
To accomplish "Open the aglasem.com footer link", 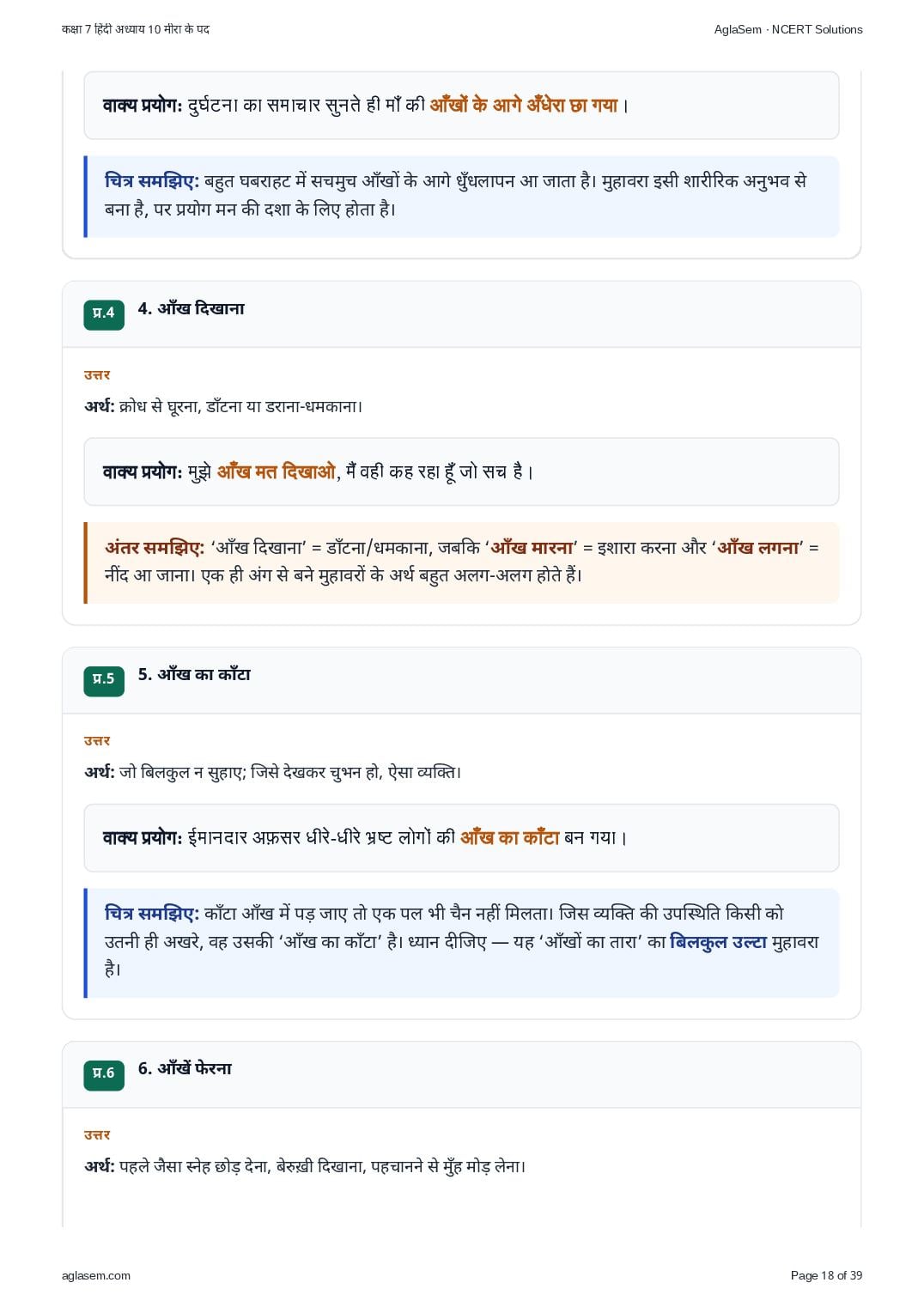I will 96,1276.
